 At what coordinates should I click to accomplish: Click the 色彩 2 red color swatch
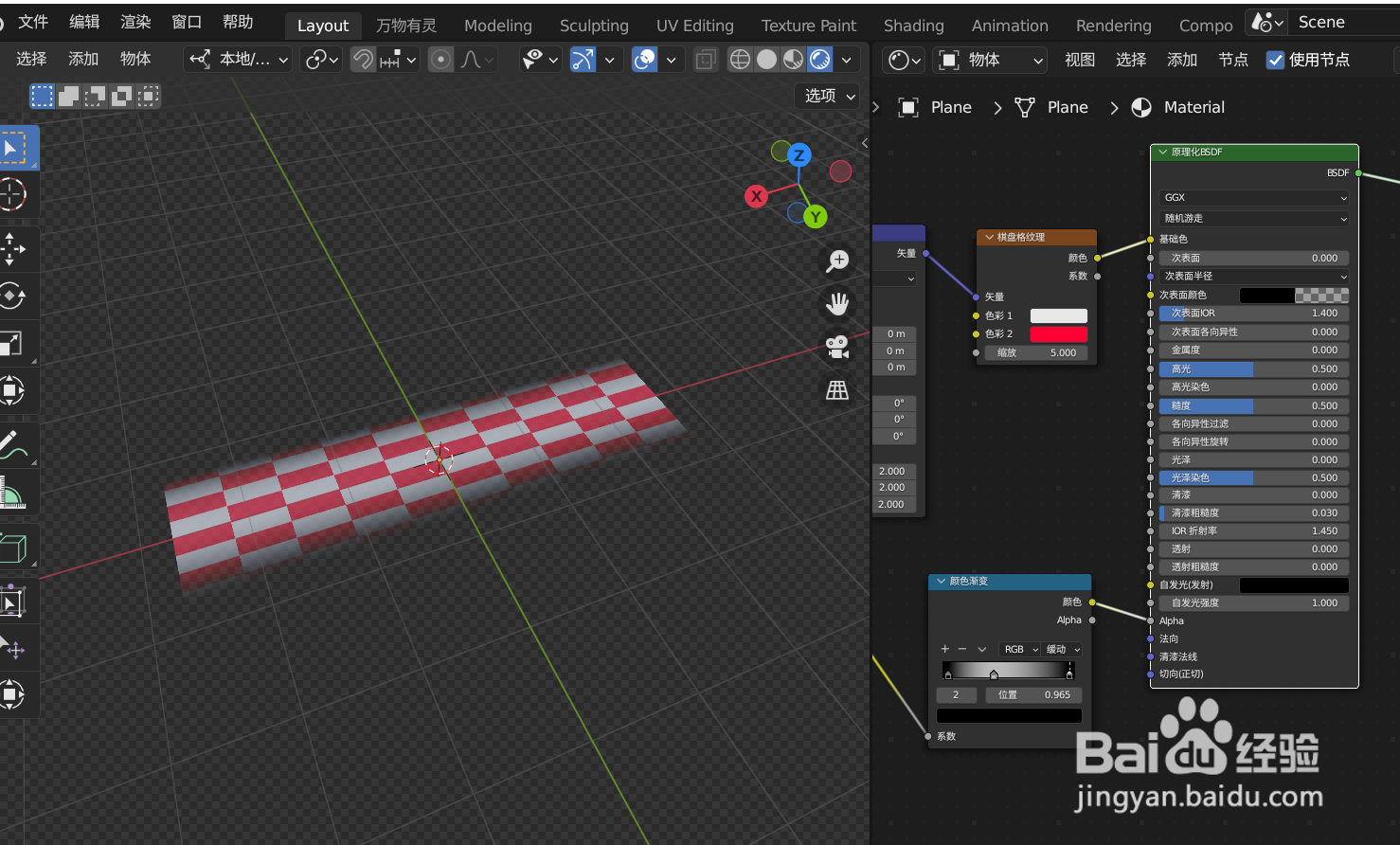click(x=1059, y=334)
